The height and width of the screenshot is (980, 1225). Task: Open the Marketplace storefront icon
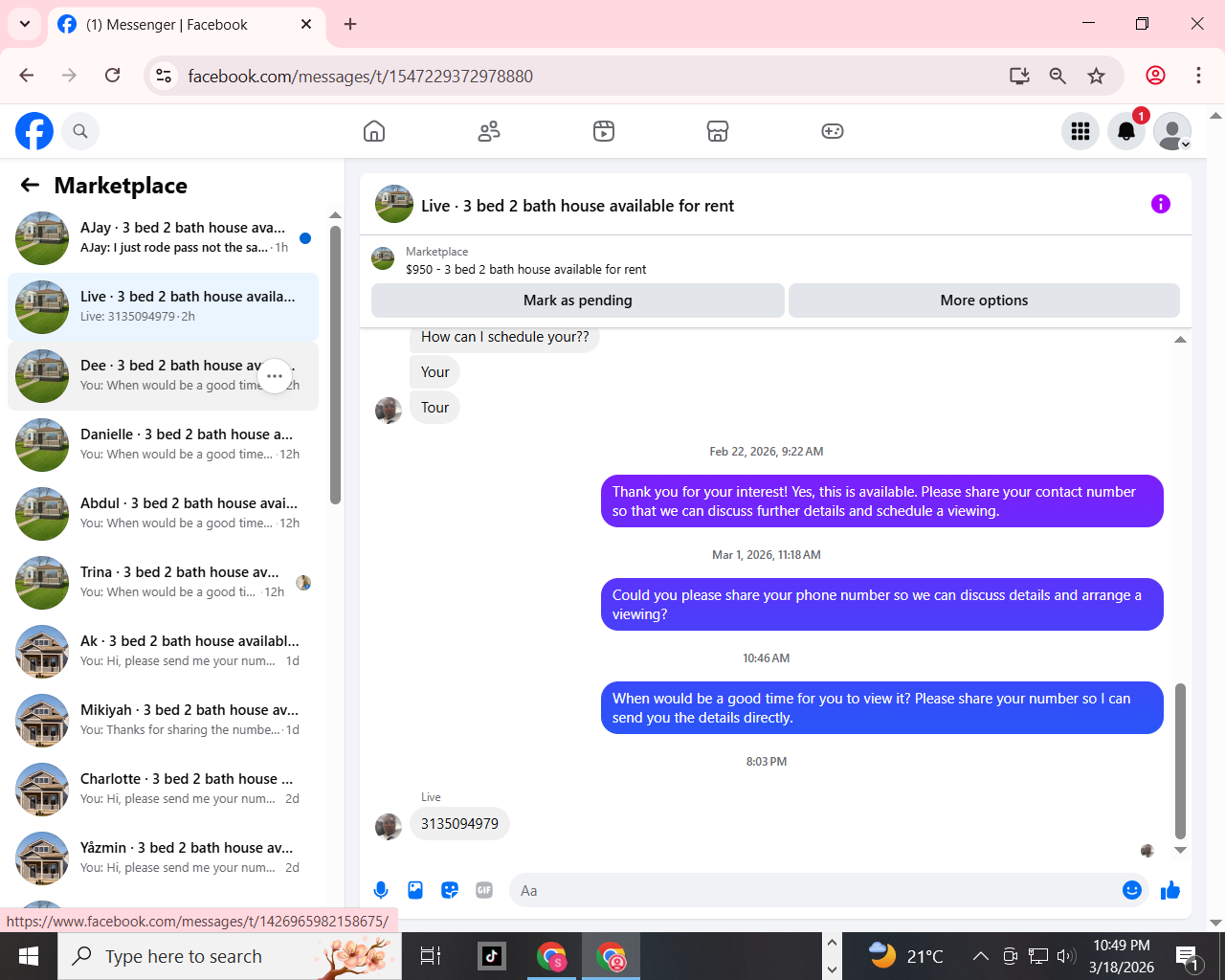click(x=718, y=131)
